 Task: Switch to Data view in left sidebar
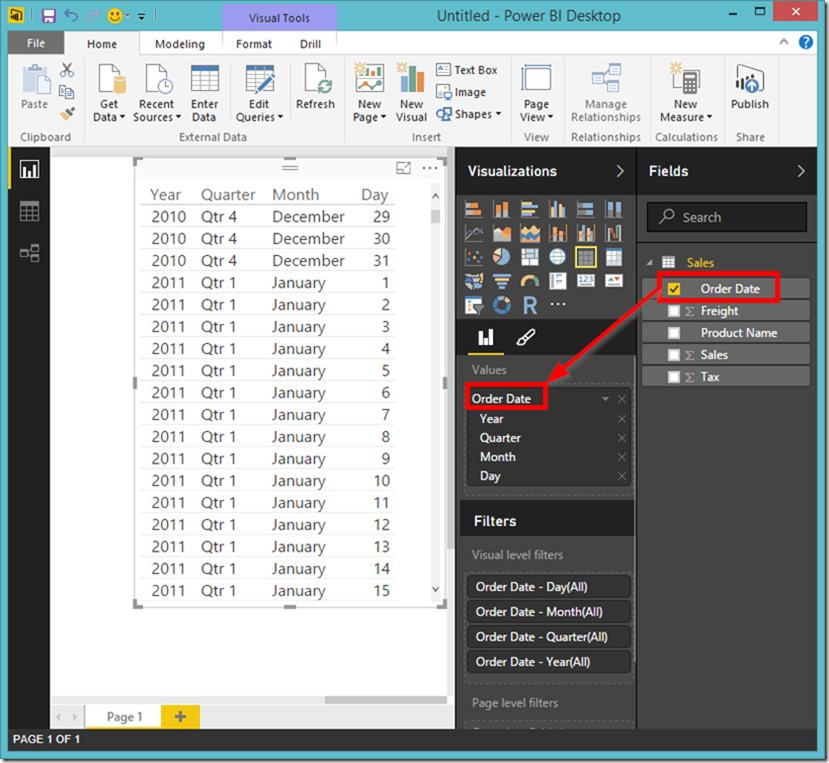(27, 211)
